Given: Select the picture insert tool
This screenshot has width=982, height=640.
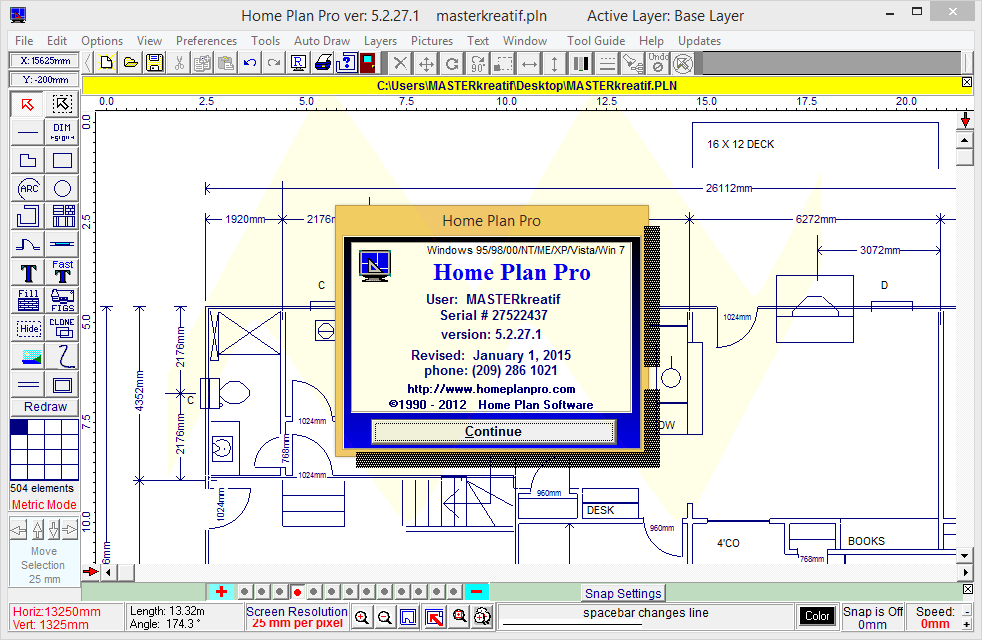Looking at the screenshot, I should 28,357.
